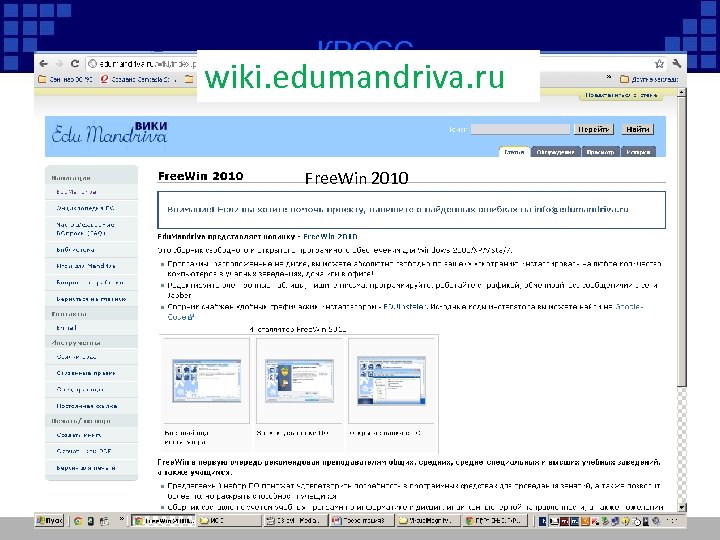Image resolution: width=720 pixels, height=540 pixels.
Task: Switch to the История tab
Action: coord(638,152)
